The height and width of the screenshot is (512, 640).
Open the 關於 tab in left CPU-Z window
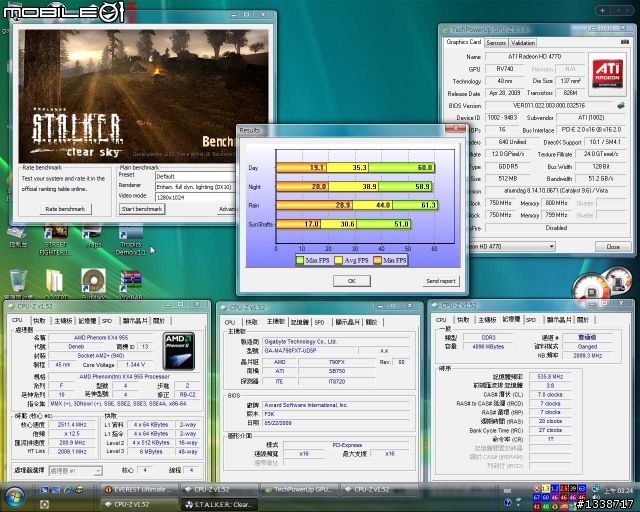point(159,321)
